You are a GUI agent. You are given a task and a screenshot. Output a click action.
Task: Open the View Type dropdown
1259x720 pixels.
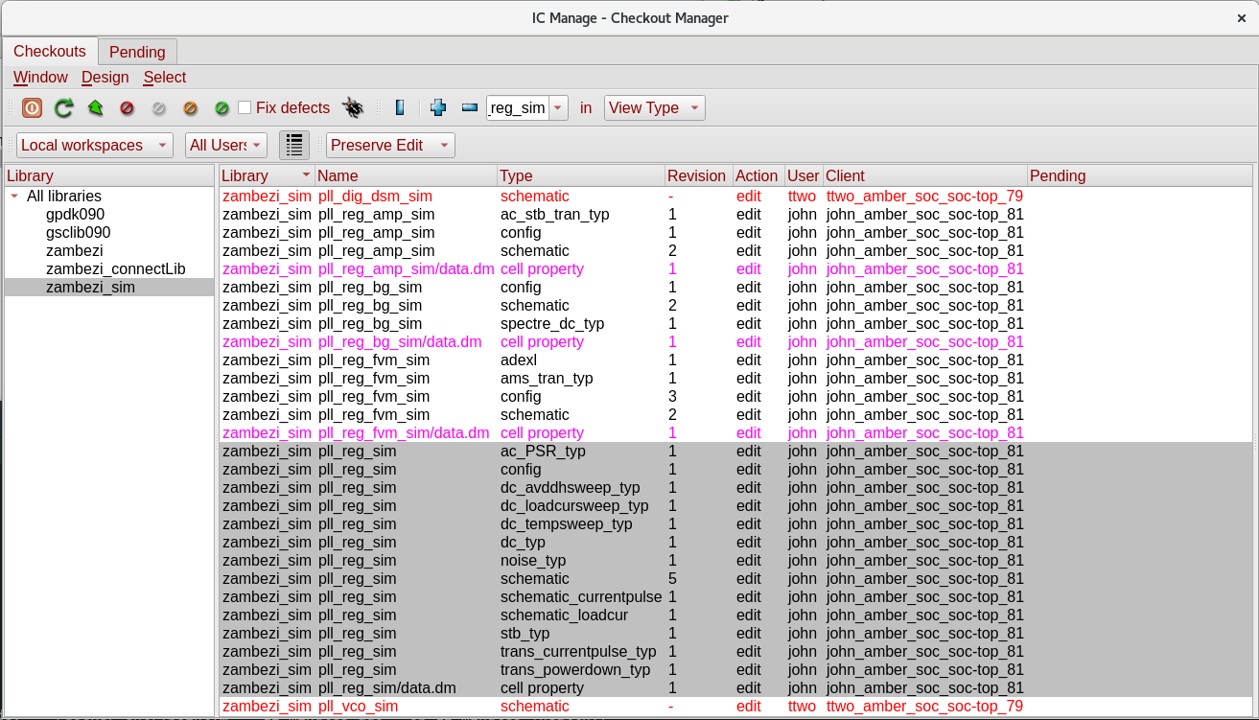pyautogui.click(x=654, y=108)
